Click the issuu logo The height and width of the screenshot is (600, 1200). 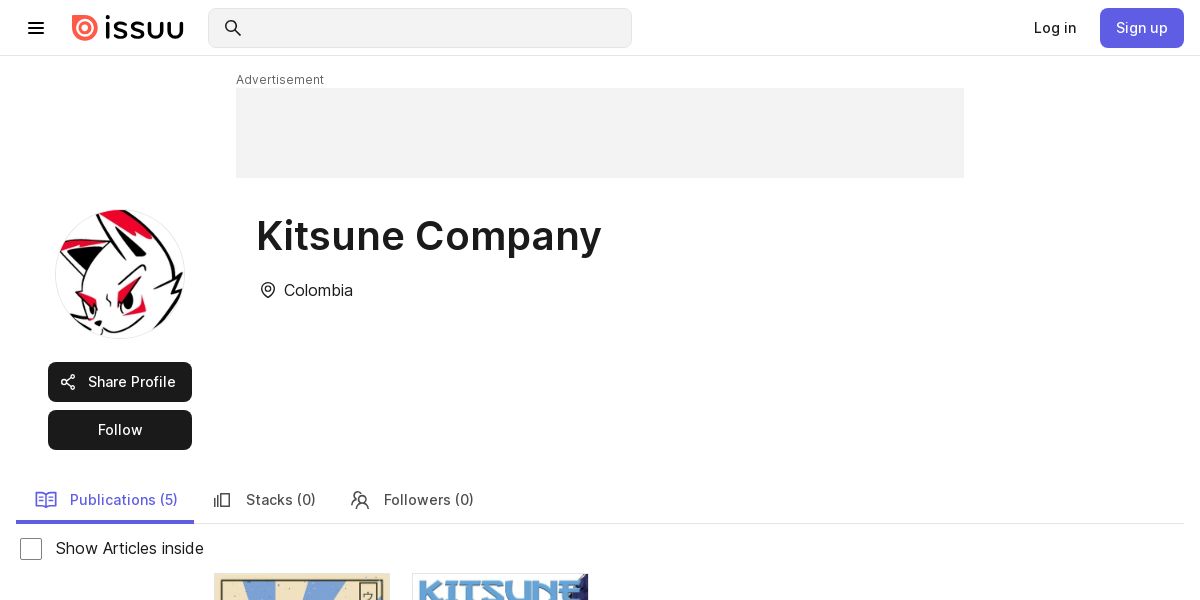point(128,28)
